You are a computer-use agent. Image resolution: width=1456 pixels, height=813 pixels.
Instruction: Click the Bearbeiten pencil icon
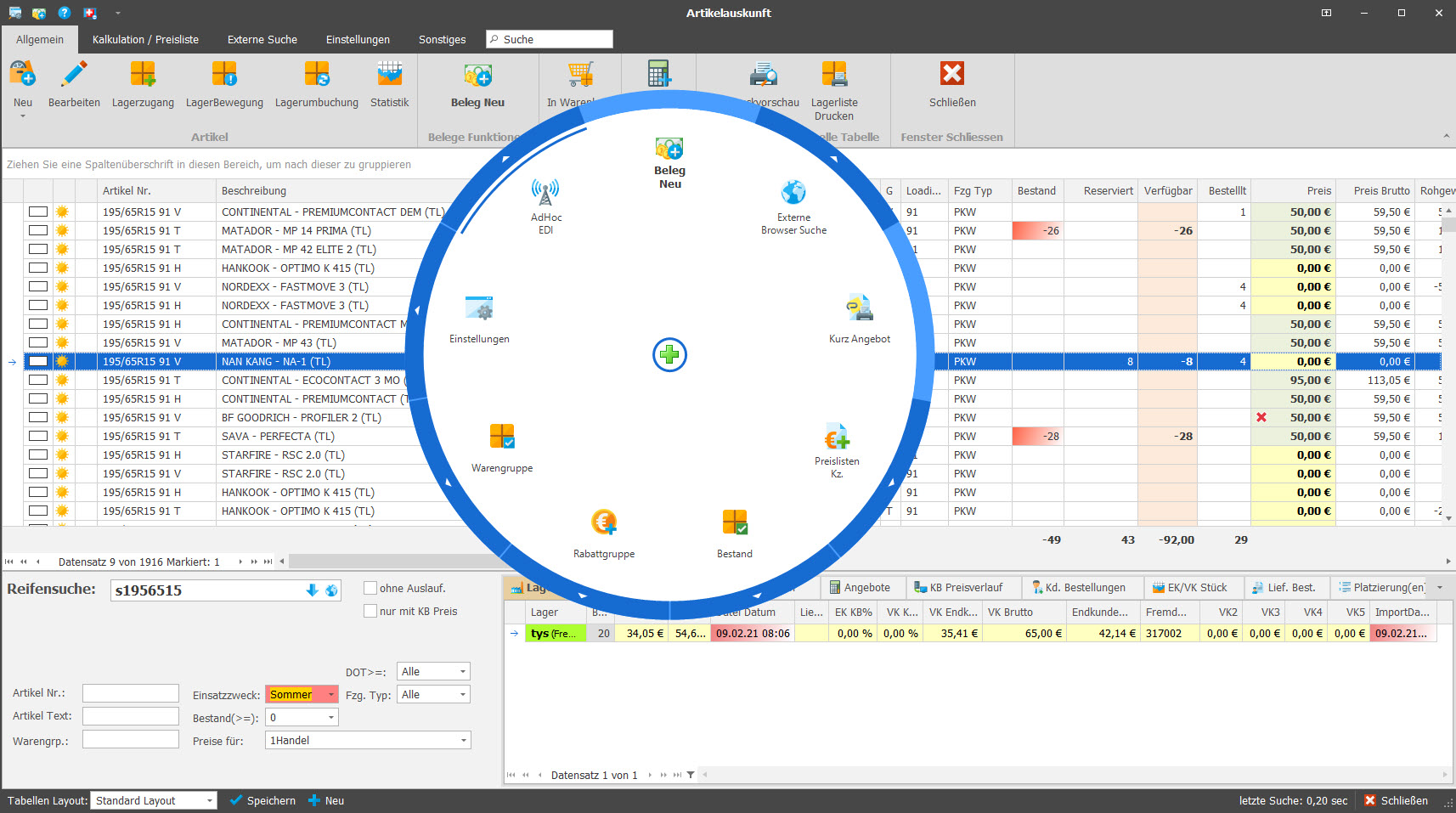coord(74,75)
